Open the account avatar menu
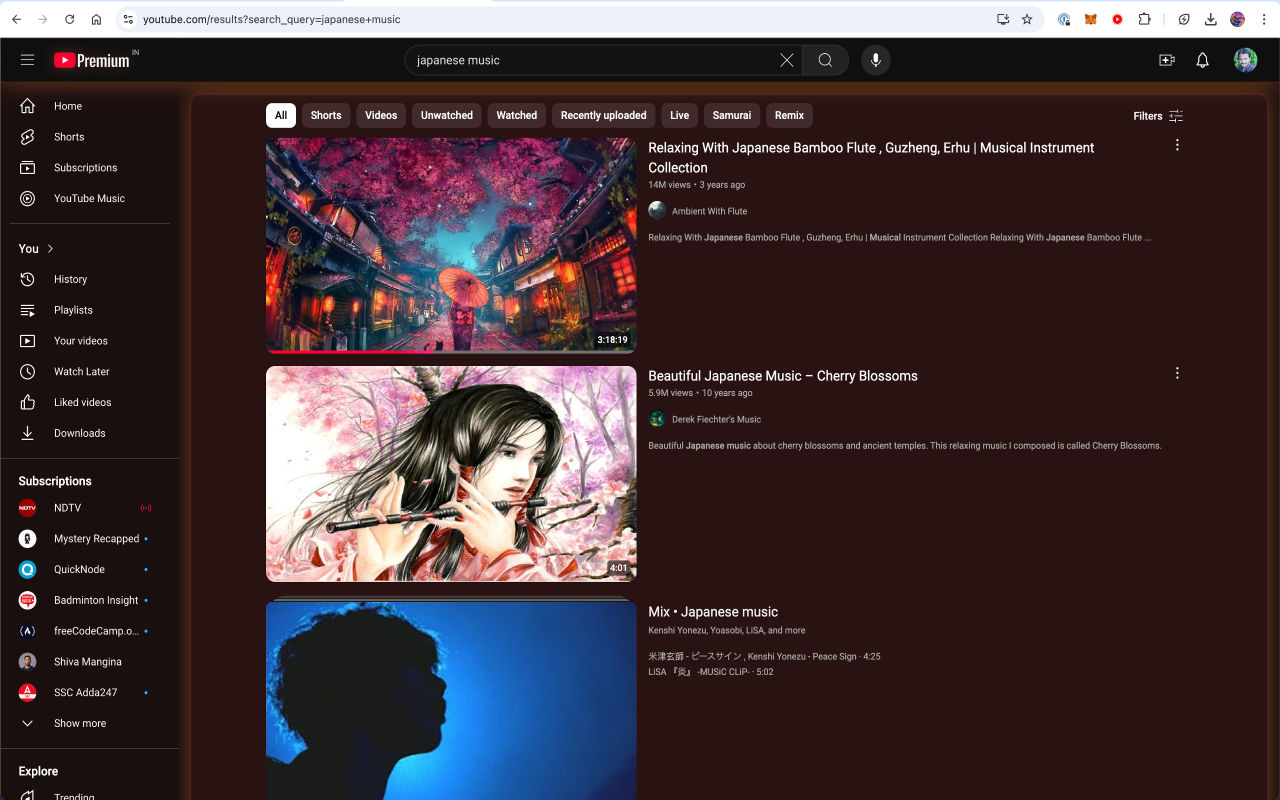This screenshot has height=800, width=1280. click(1245, 60)
